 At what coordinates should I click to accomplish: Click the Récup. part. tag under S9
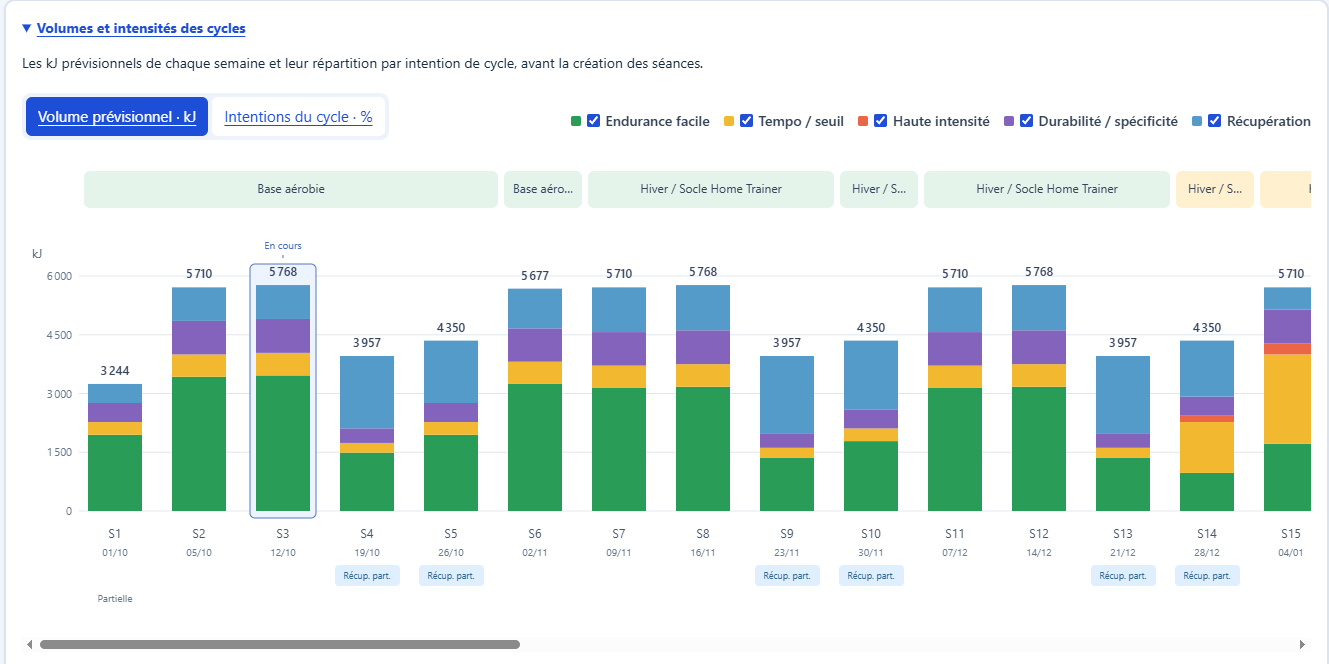point(787,576)
